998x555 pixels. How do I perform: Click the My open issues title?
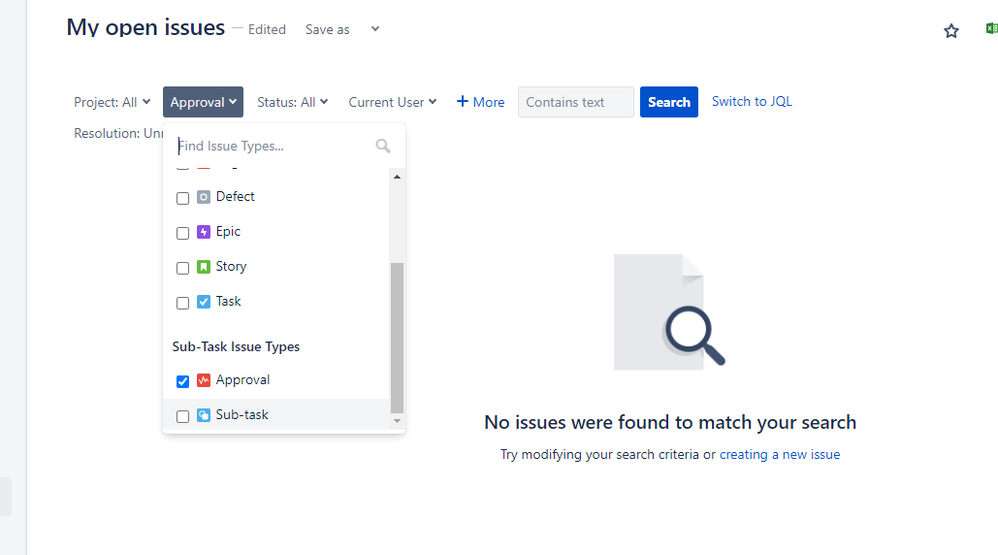click(146, 27)
